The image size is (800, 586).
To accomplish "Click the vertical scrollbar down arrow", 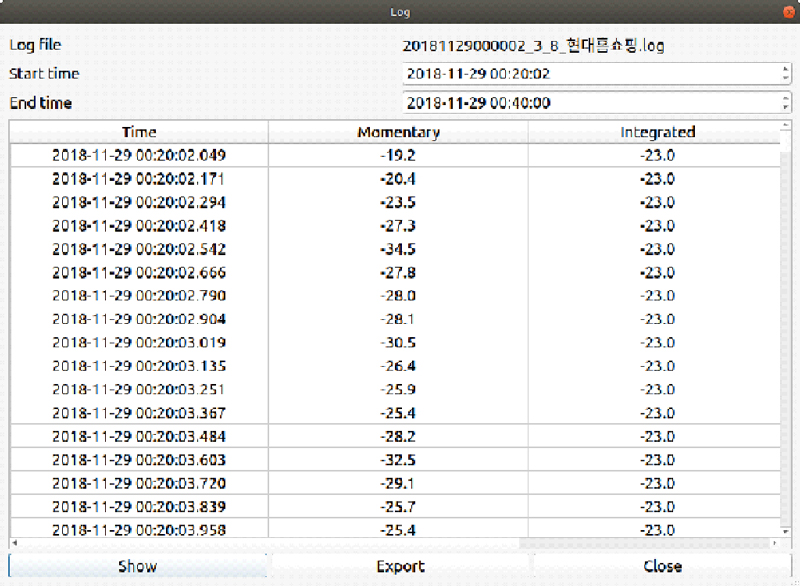I will [x=786, y=531].
